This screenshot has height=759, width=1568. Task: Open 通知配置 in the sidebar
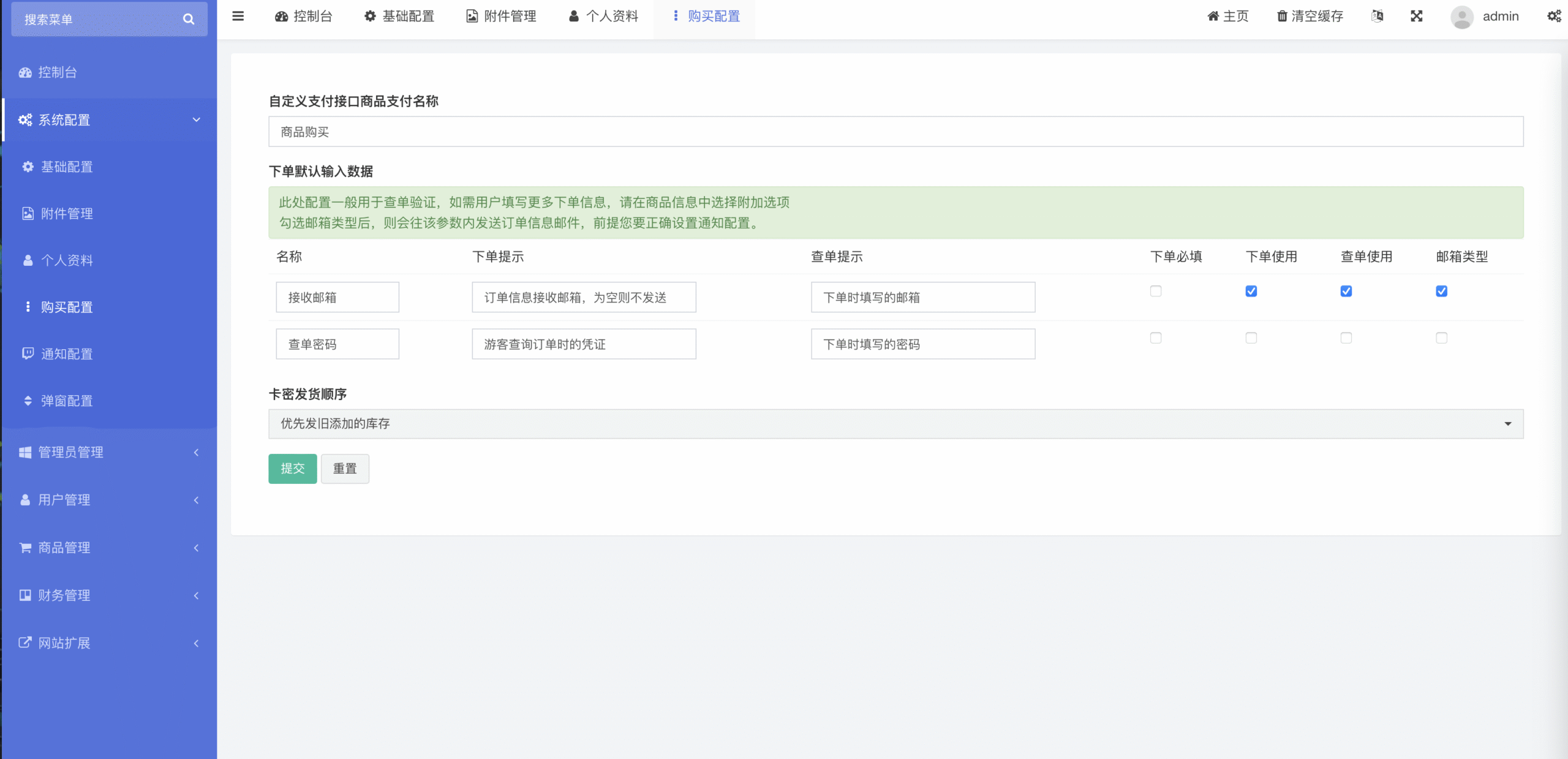pyautogui.click(x=66, y=354)
